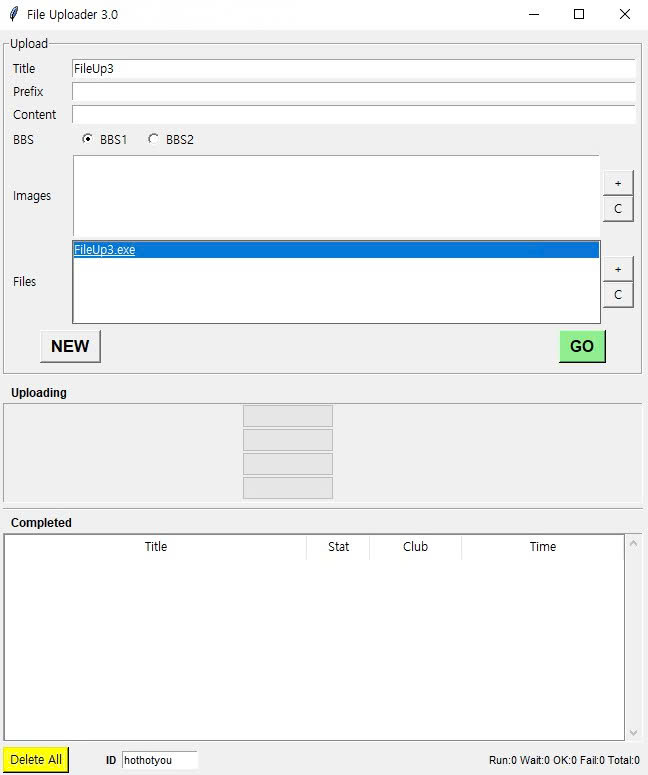Viewport: 648px width, 775px height.
Task: Click the NEW button
Action: pyautogui.click(x=70, y=346)
